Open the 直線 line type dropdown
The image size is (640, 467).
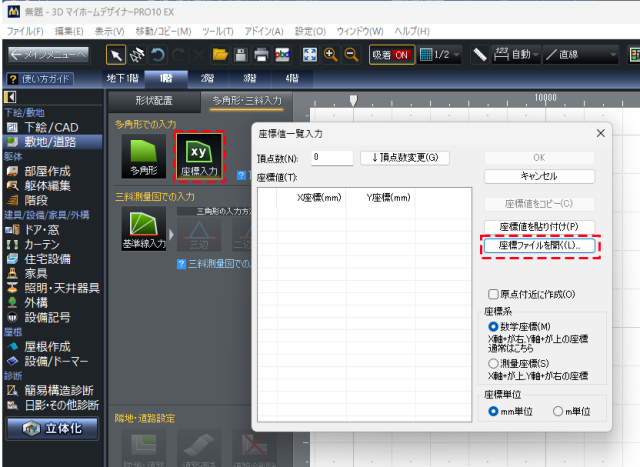click(x=580, y=55)
